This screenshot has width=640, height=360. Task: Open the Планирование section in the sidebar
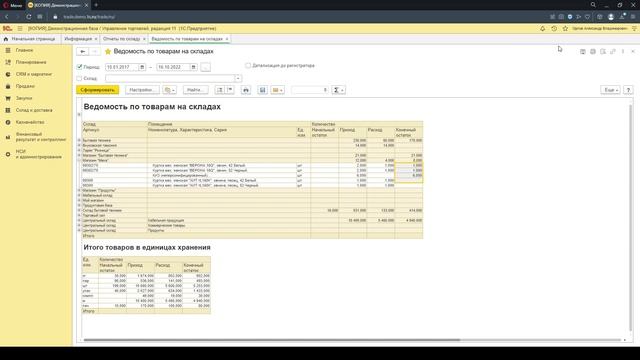coord(31,62)
